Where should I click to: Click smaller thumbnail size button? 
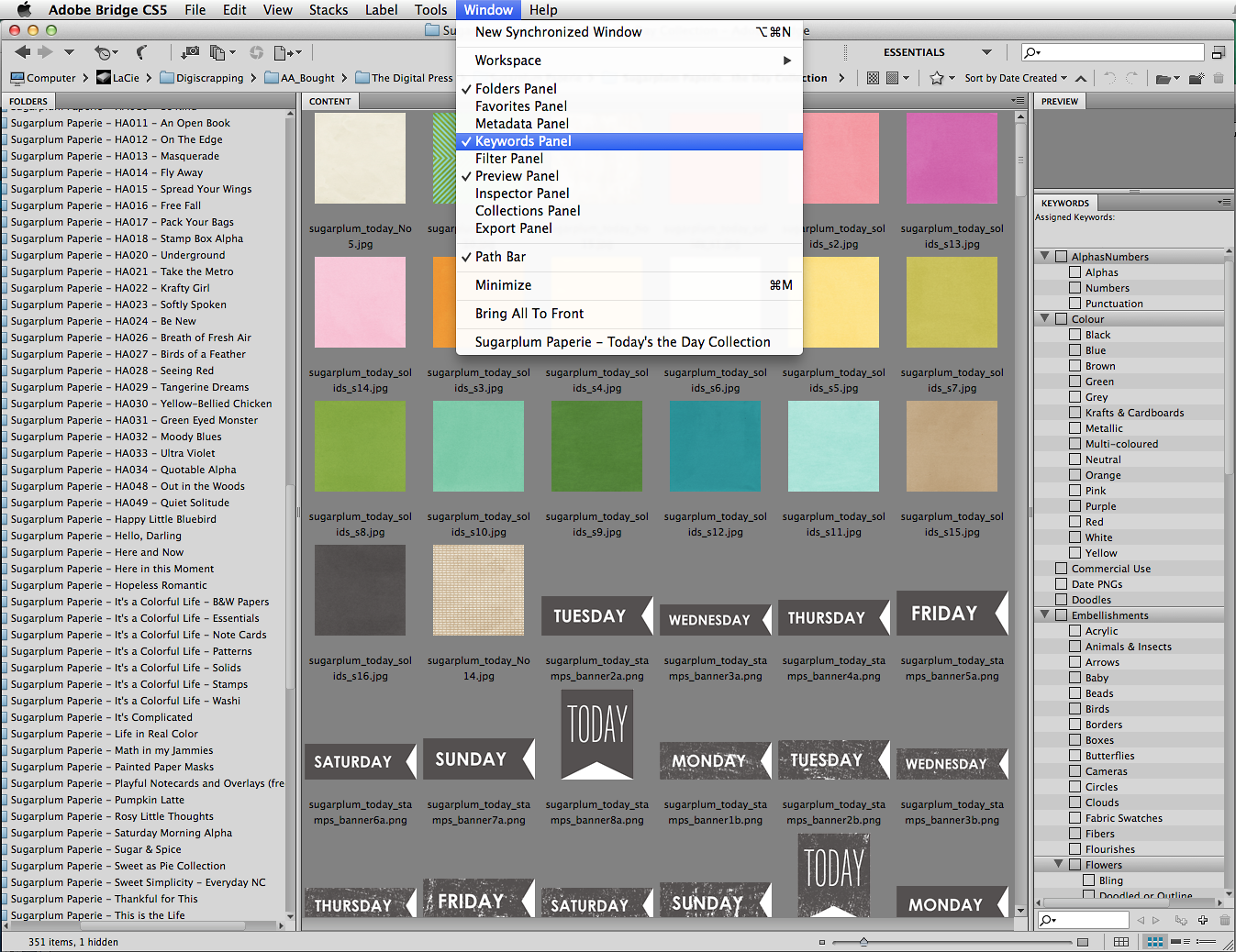click(x=822, y=942)
